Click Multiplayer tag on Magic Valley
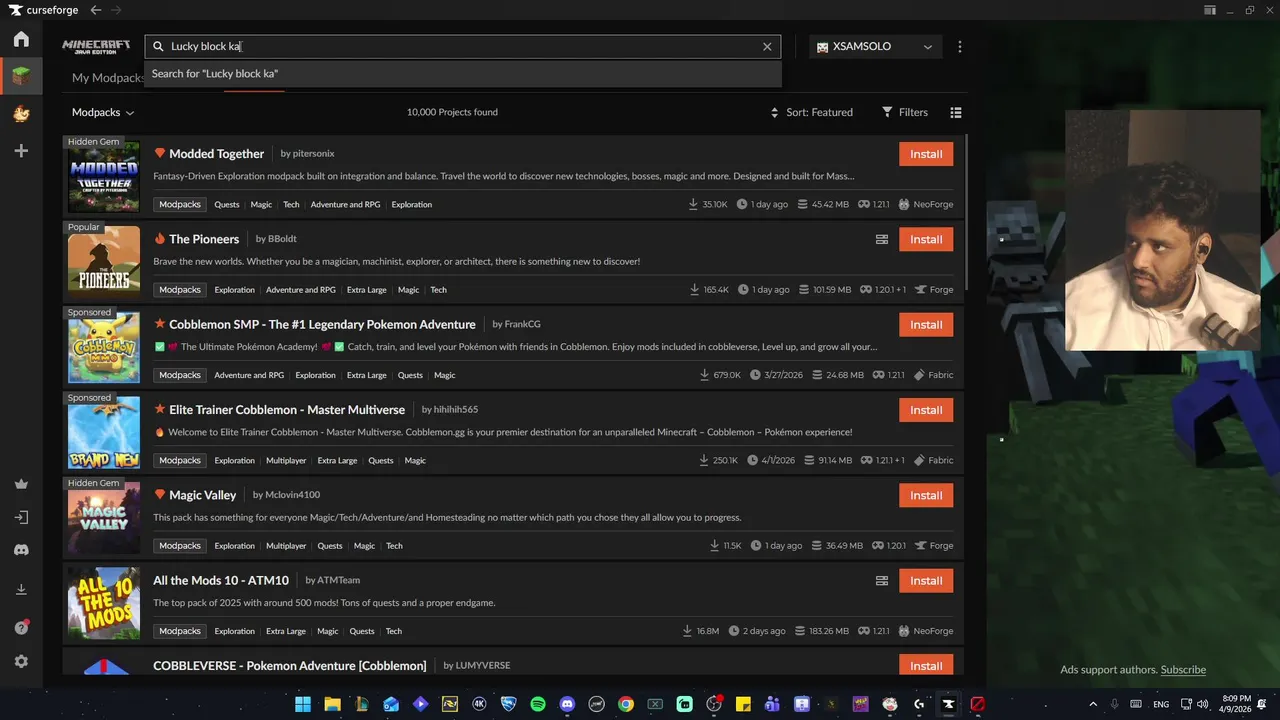The height and width of the screenshot is (720, 1280). tap(286, 546)
